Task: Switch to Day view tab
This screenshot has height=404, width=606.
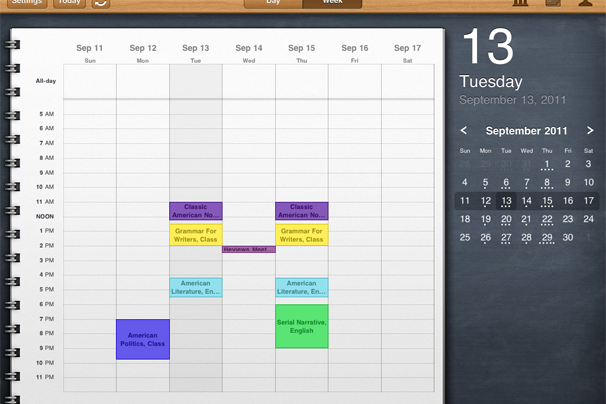Action: pos(273,3)
